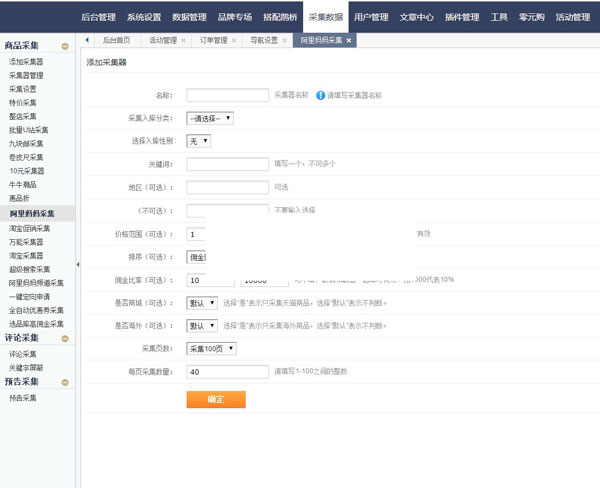Open the 采集页数 dropdown
This screenshot has width=600, height=488.
pos(211,349)
